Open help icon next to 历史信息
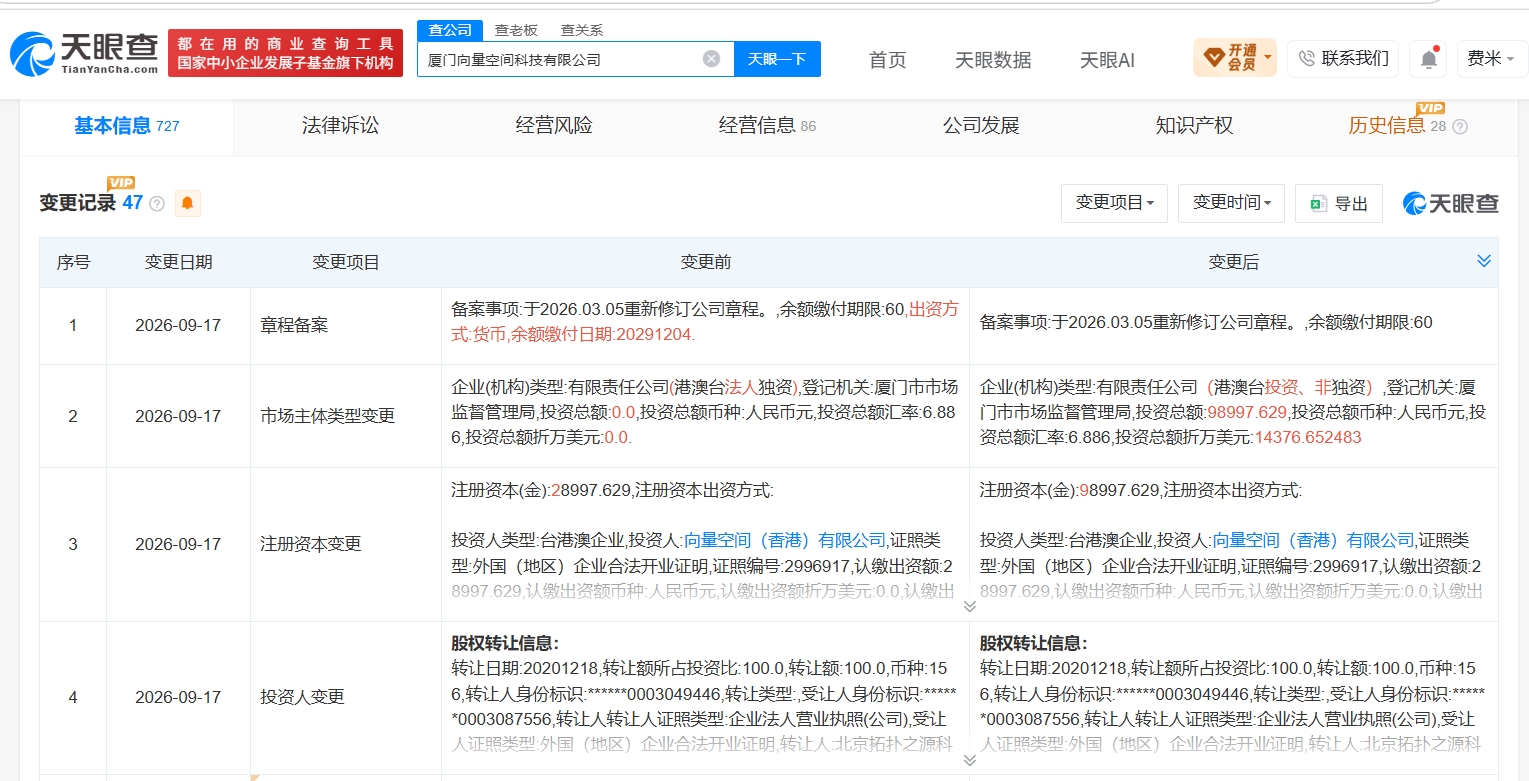 (x=1460, y=126)
